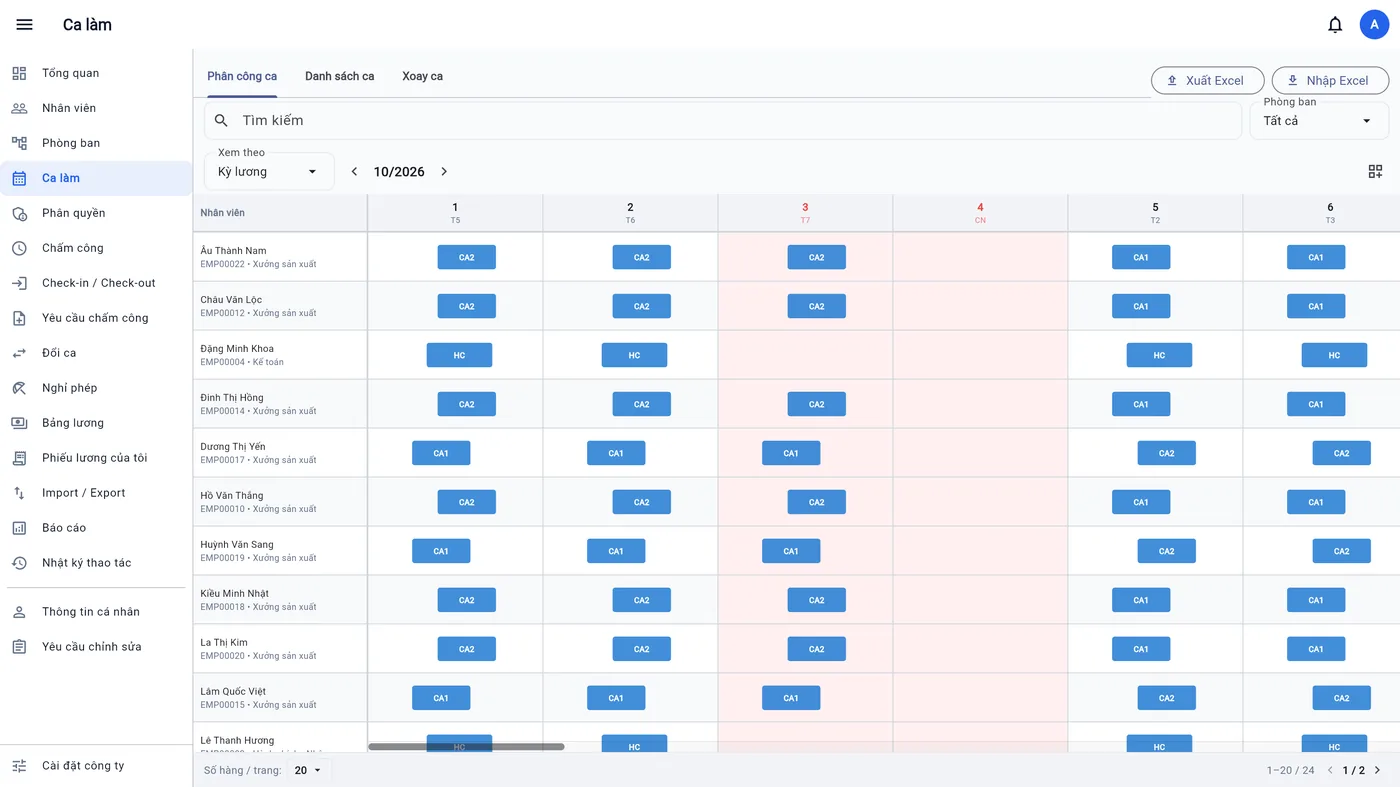Open the user avatar A menu
Image resolution: width=1400 pixels, height=787 pixels.
(x=1374, y=25)
